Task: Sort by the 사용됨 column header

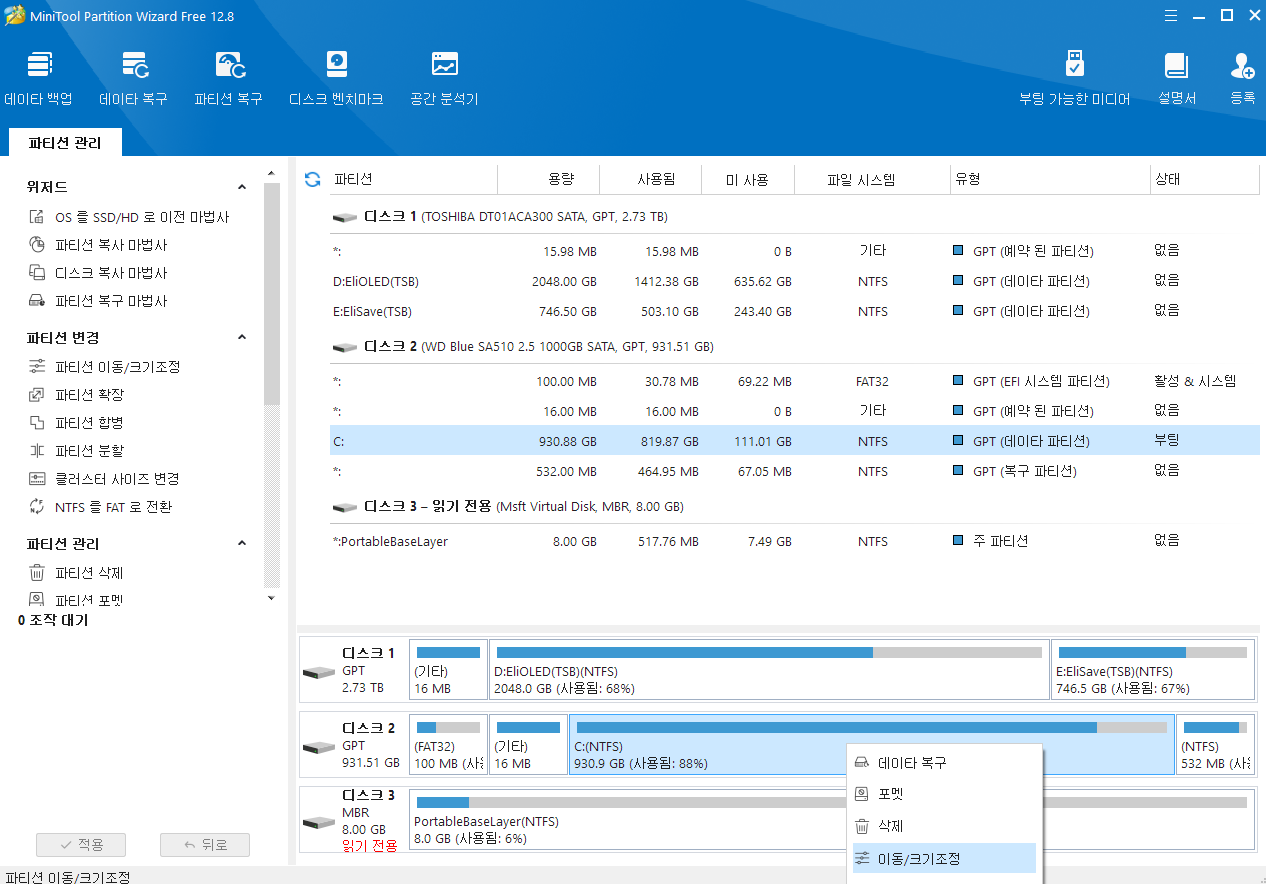Action: click(x=649, y=180)
